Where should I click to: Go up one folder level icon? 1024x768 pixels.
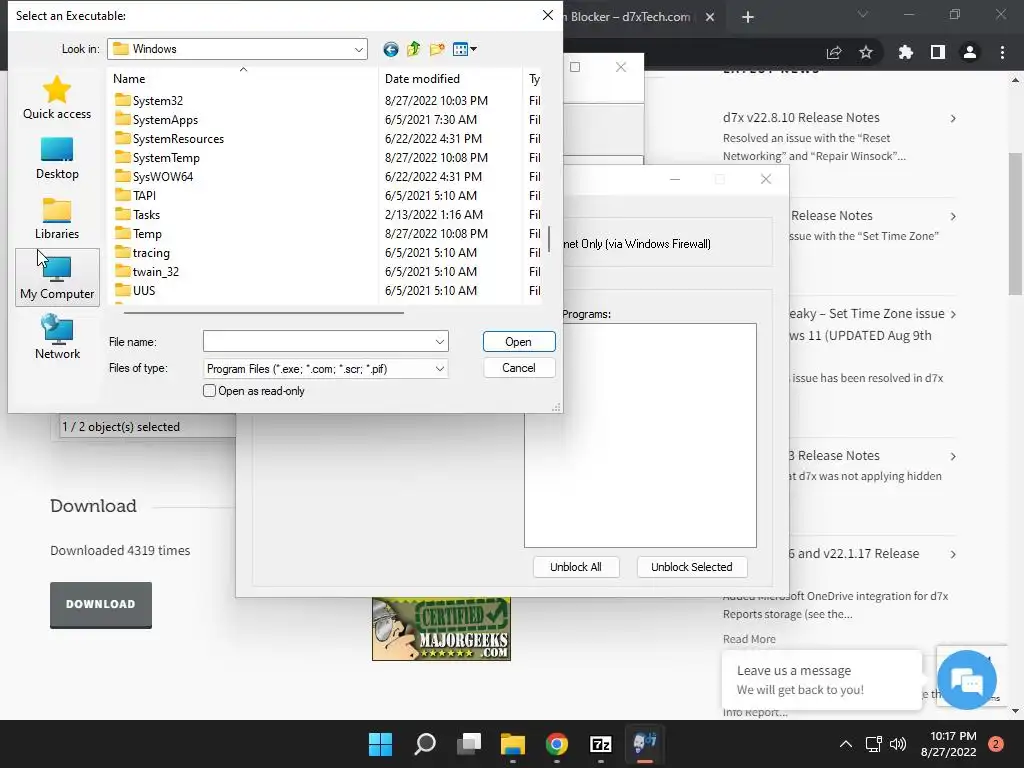[x=413, y=49]
